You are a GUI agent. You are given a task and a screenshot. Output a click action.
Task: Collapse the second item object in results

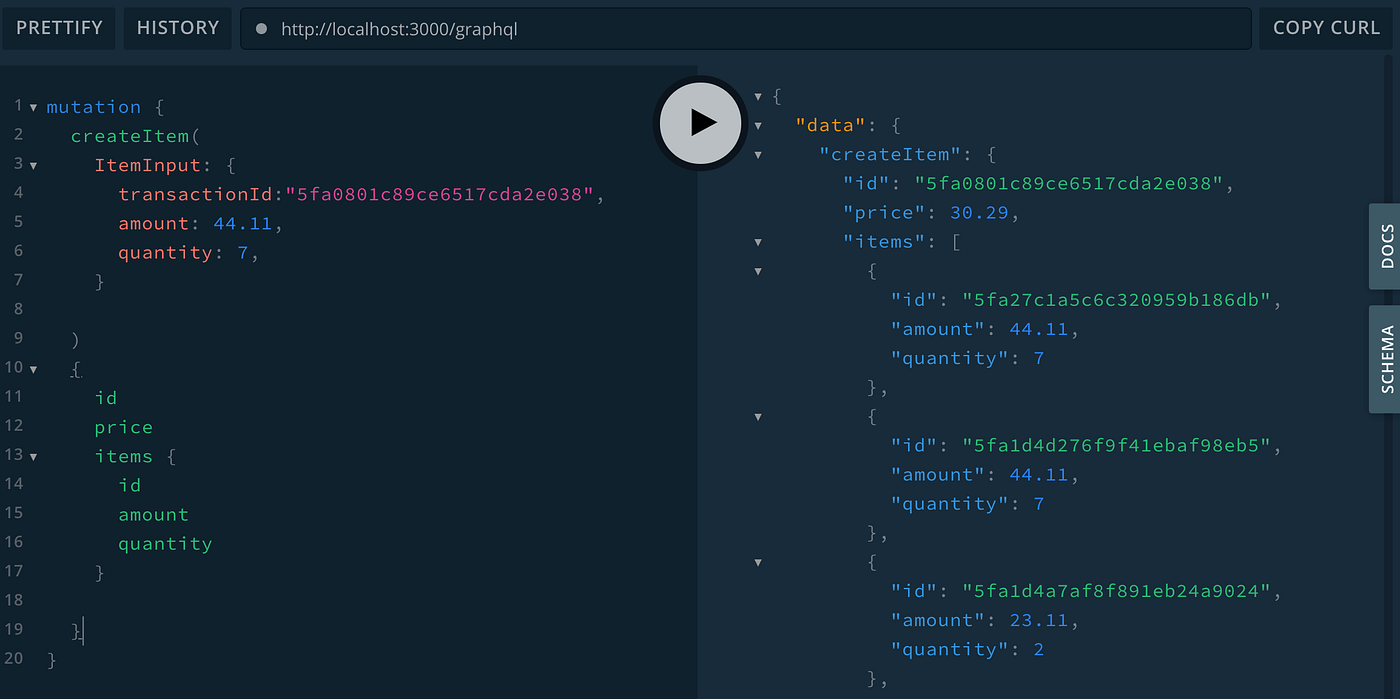click(x=758, y=416)
